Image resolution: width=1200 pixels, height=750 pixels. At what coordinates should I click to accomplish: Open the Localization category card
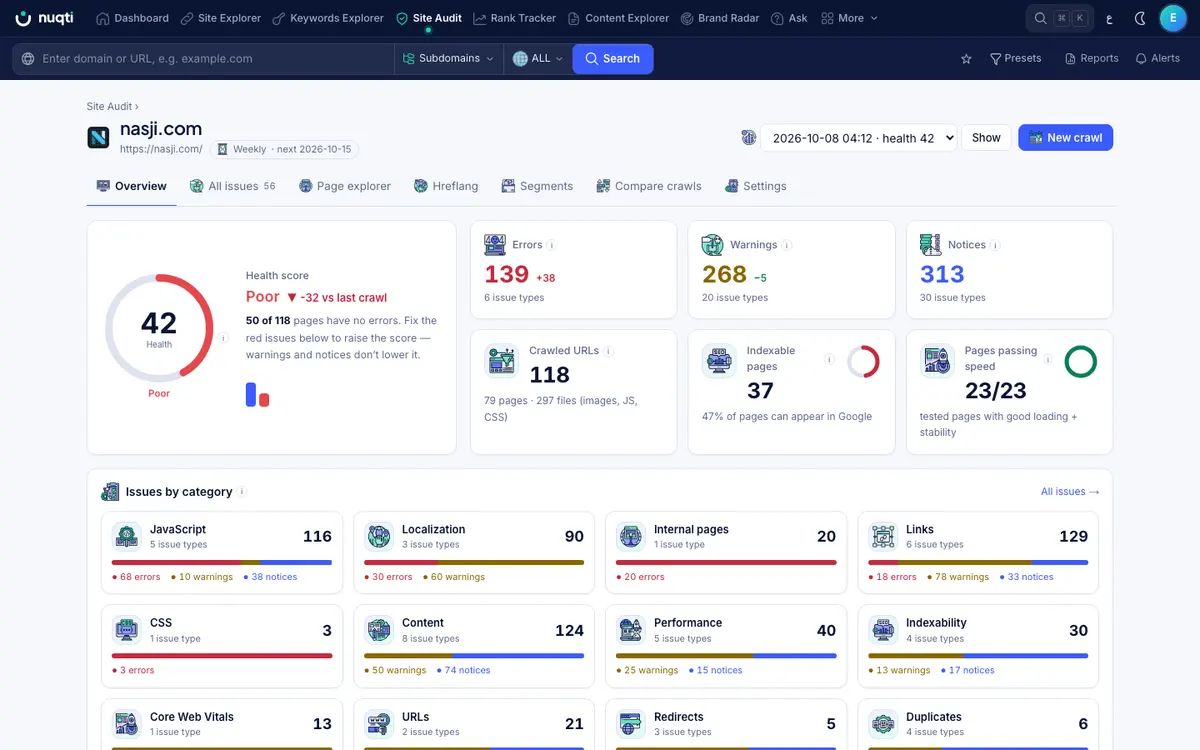click(474, 551)
